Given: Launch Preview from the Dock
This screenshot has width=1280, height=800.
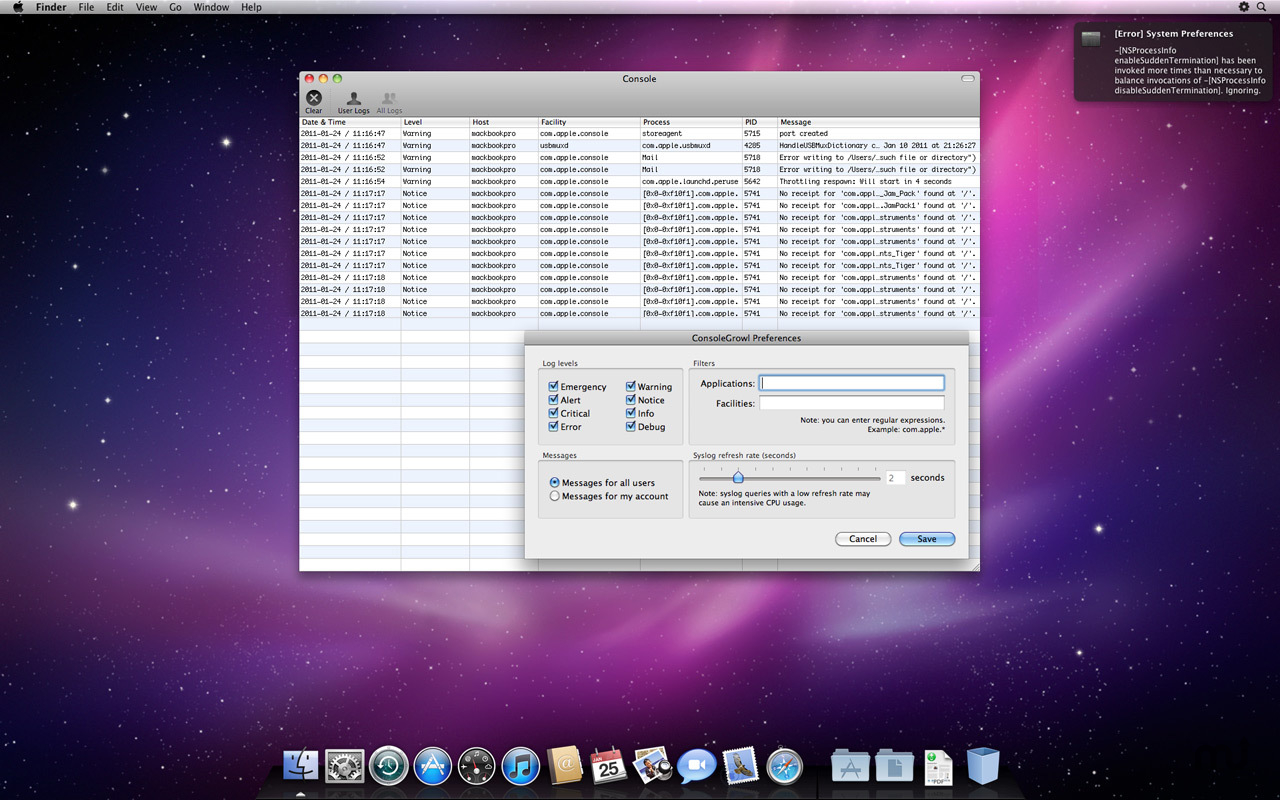Looking at the screenshot, I should tap(652, 765).
